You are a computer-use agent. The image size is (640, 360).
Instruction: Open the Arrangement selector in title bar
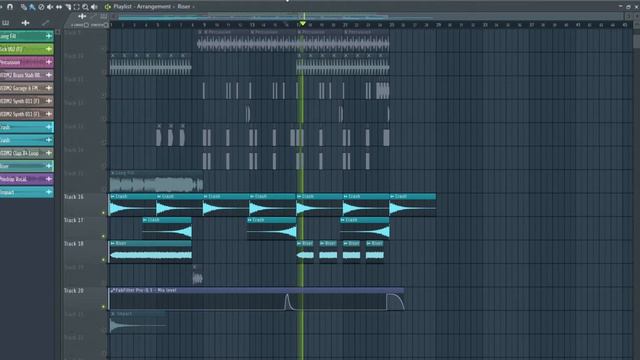154,7
